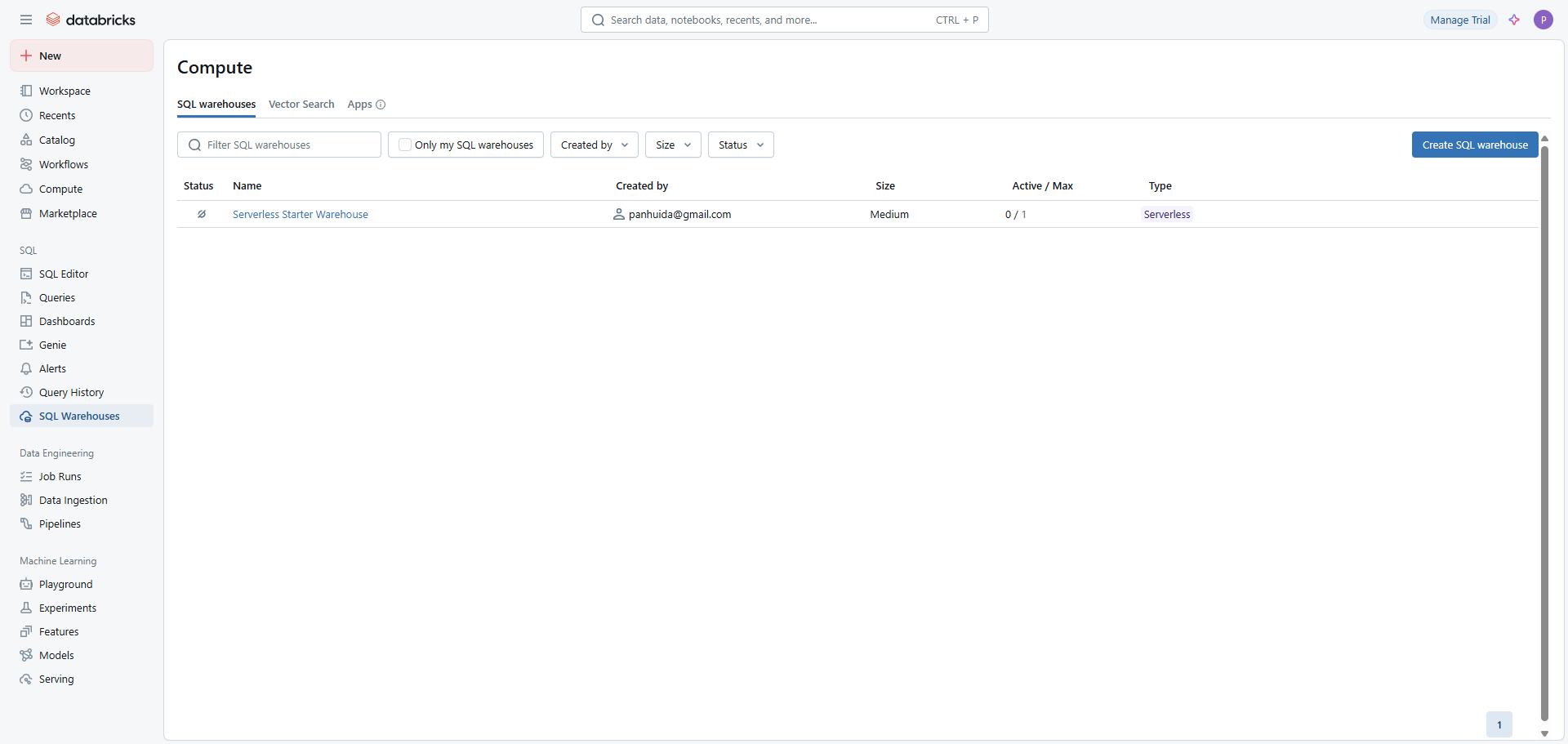Click the scrollbar down arrow

click(1544, 733)
